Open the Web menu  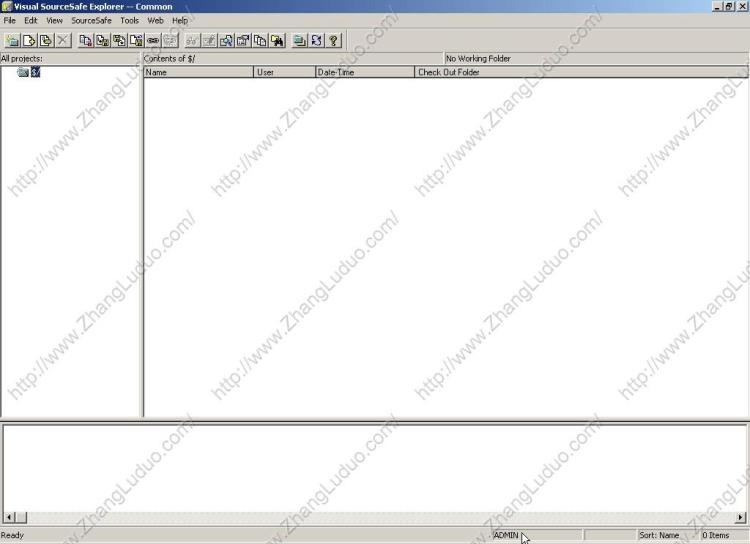pos(155,21)
